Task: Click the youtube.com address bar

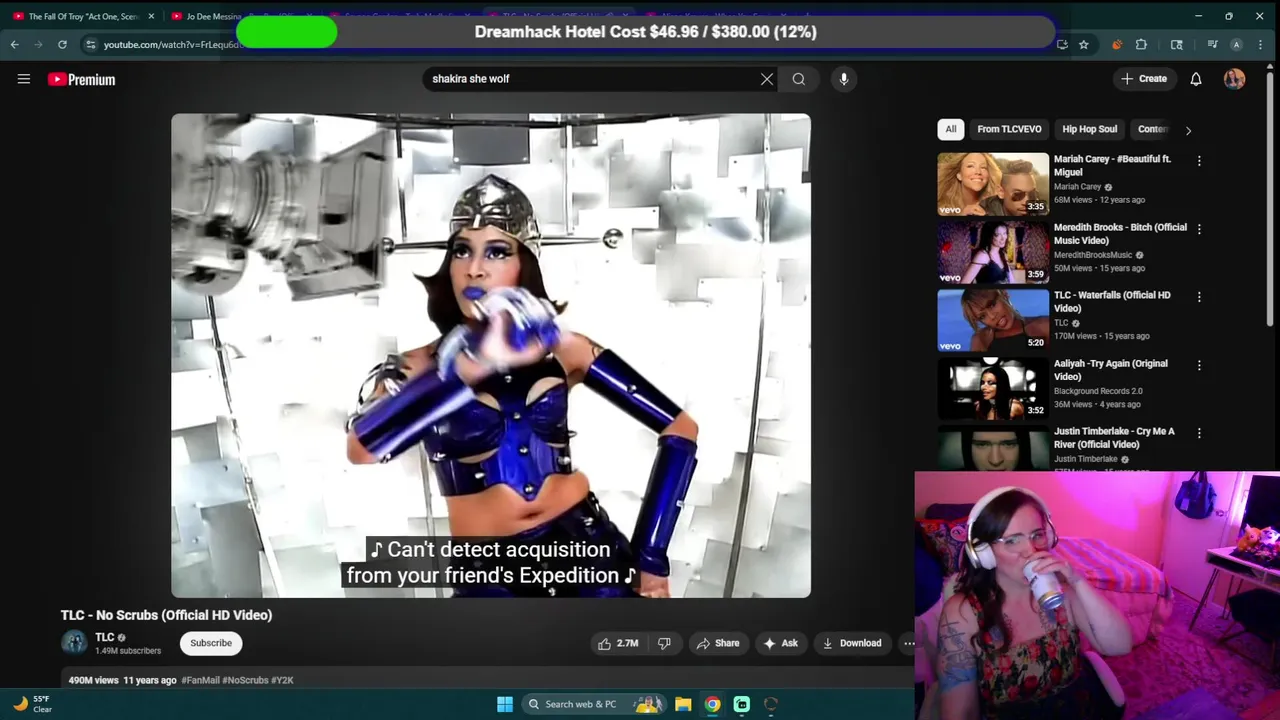Action: click(x=170, y=44)
